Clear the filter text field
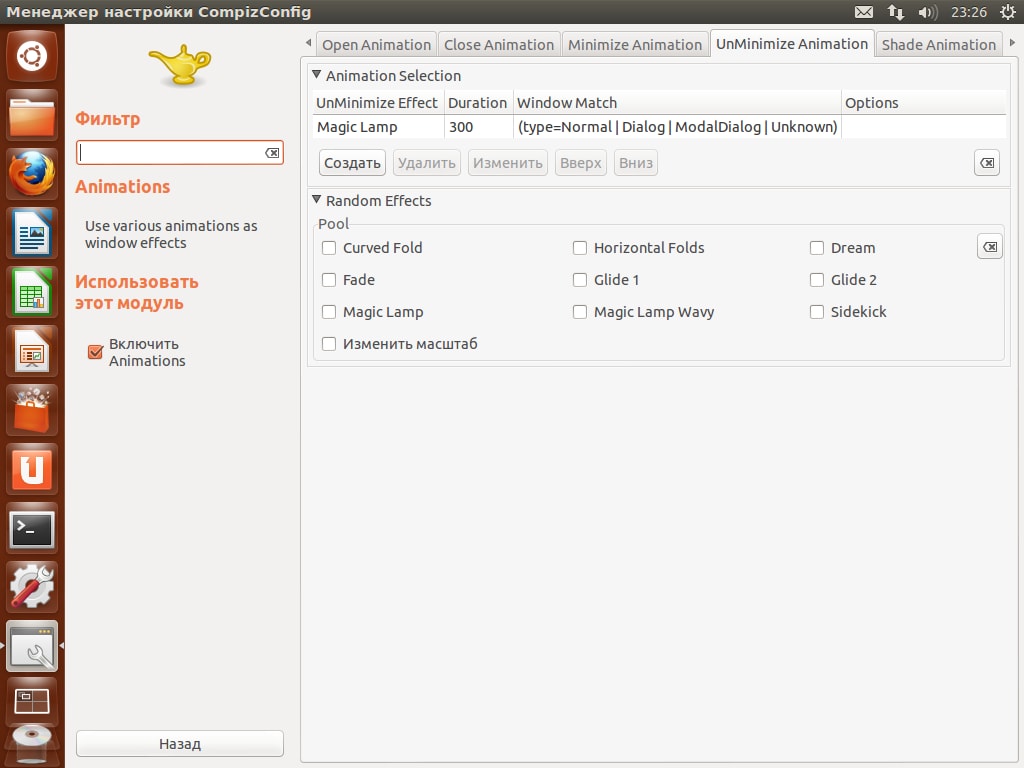Viewport: 1024px width, 768px height. click(x=272, y=153)
